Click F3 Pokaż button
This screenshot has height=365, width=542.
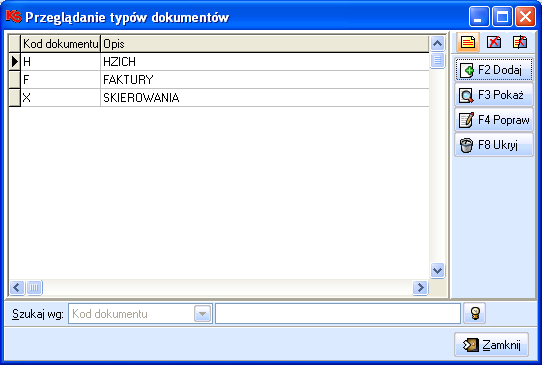[494, 95]
